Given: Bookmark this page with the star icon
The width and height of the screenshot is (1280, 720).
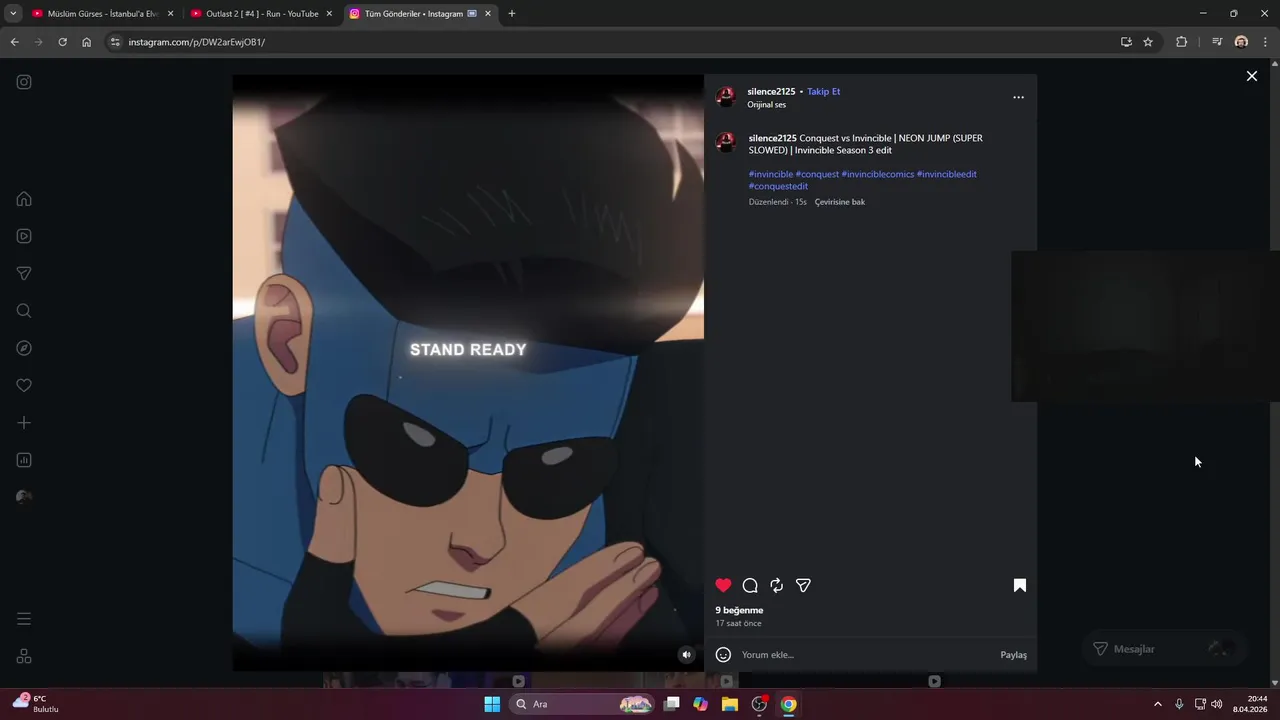Looking at the screenshot, I should pos(1148,42).
